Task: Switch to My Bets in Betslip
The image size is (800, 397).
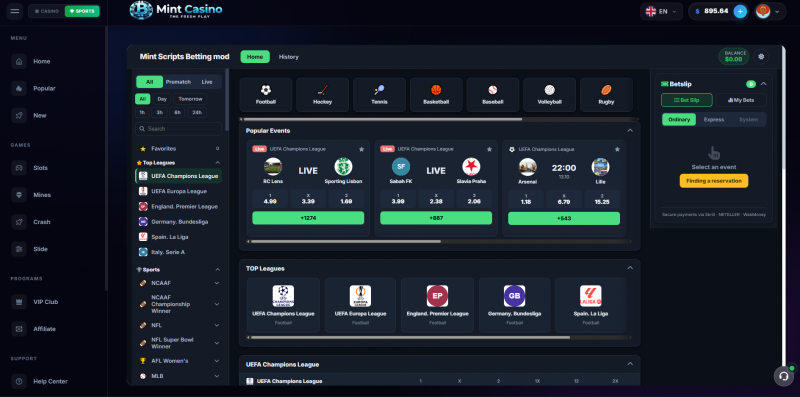Action: (741, 100)
